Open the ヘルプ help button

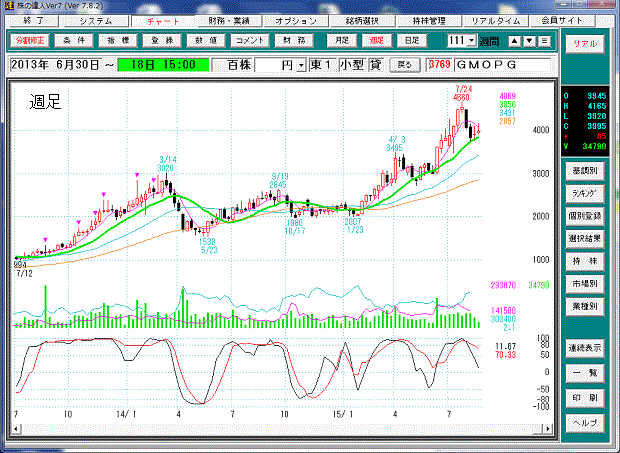click(585, 423)
